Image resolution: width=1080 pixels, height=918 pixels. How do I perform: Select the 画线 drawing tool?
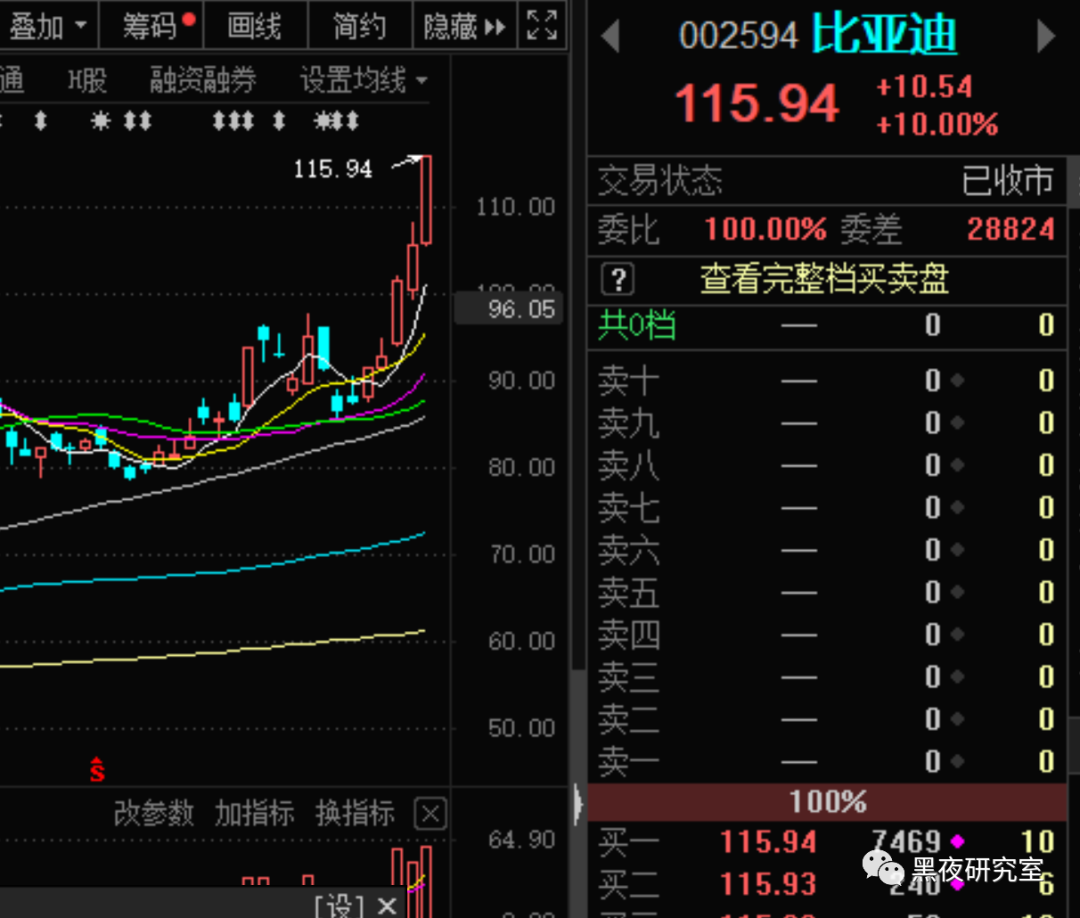256,26
